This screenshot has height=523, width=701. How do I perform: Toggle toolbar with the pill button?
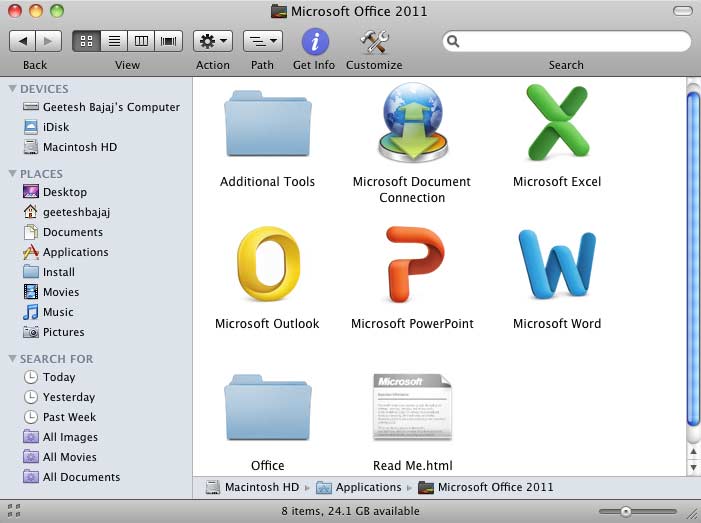(683, 11)
